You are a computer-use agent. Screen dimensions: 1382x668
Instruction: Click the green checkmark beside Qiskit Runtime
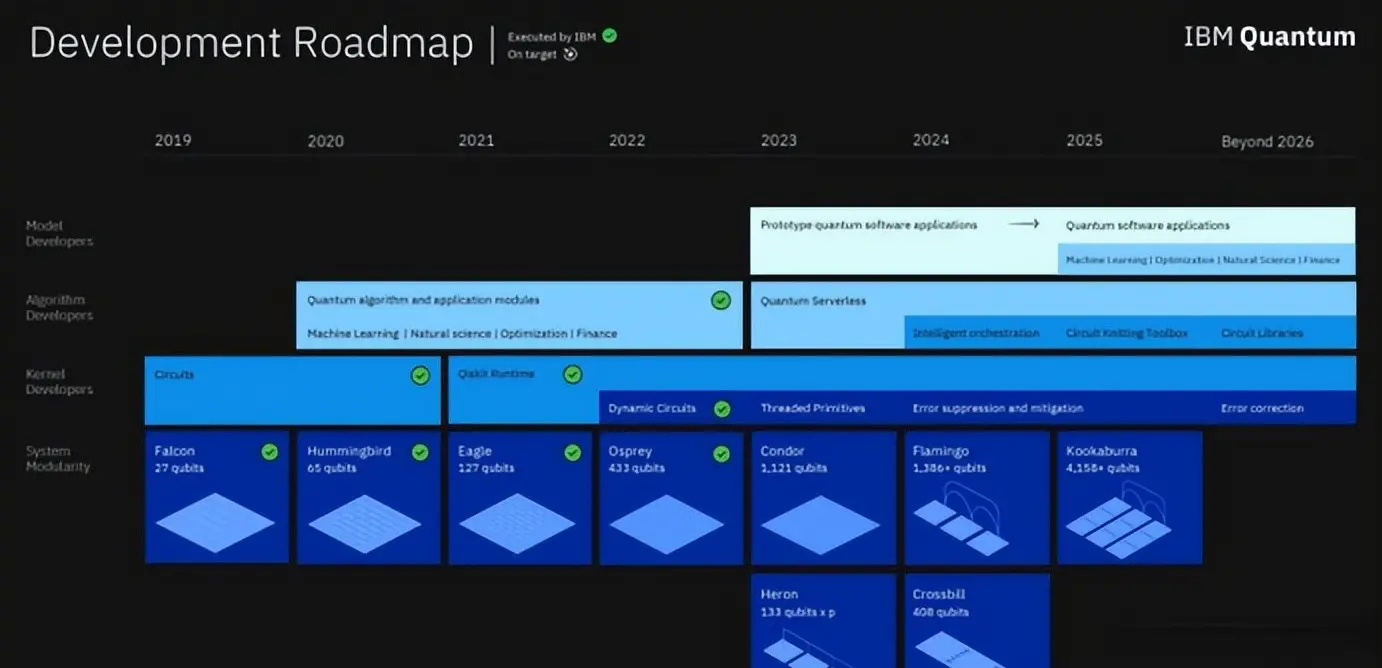pyautogui.click(x=572, y=374)
